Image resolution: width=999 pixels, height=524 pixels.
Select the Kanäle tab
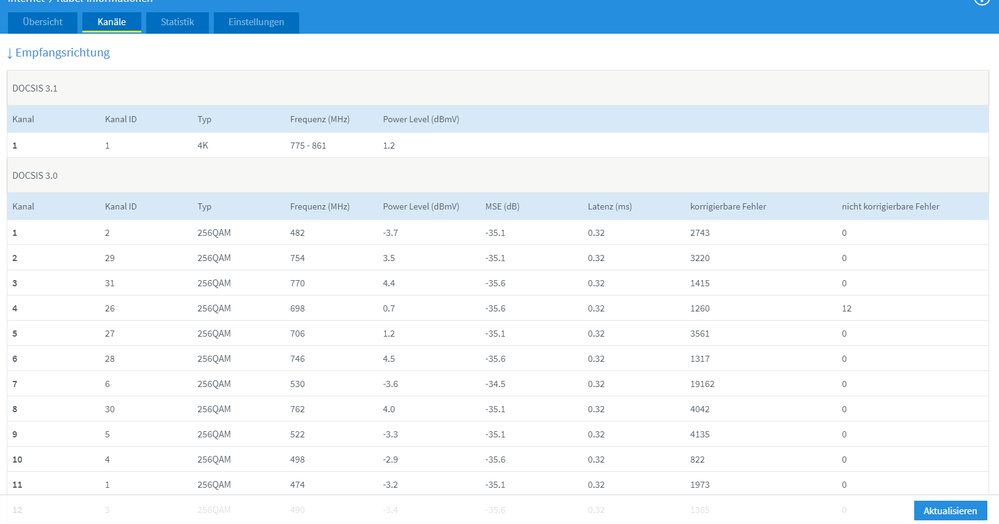(x=111, y=22)
